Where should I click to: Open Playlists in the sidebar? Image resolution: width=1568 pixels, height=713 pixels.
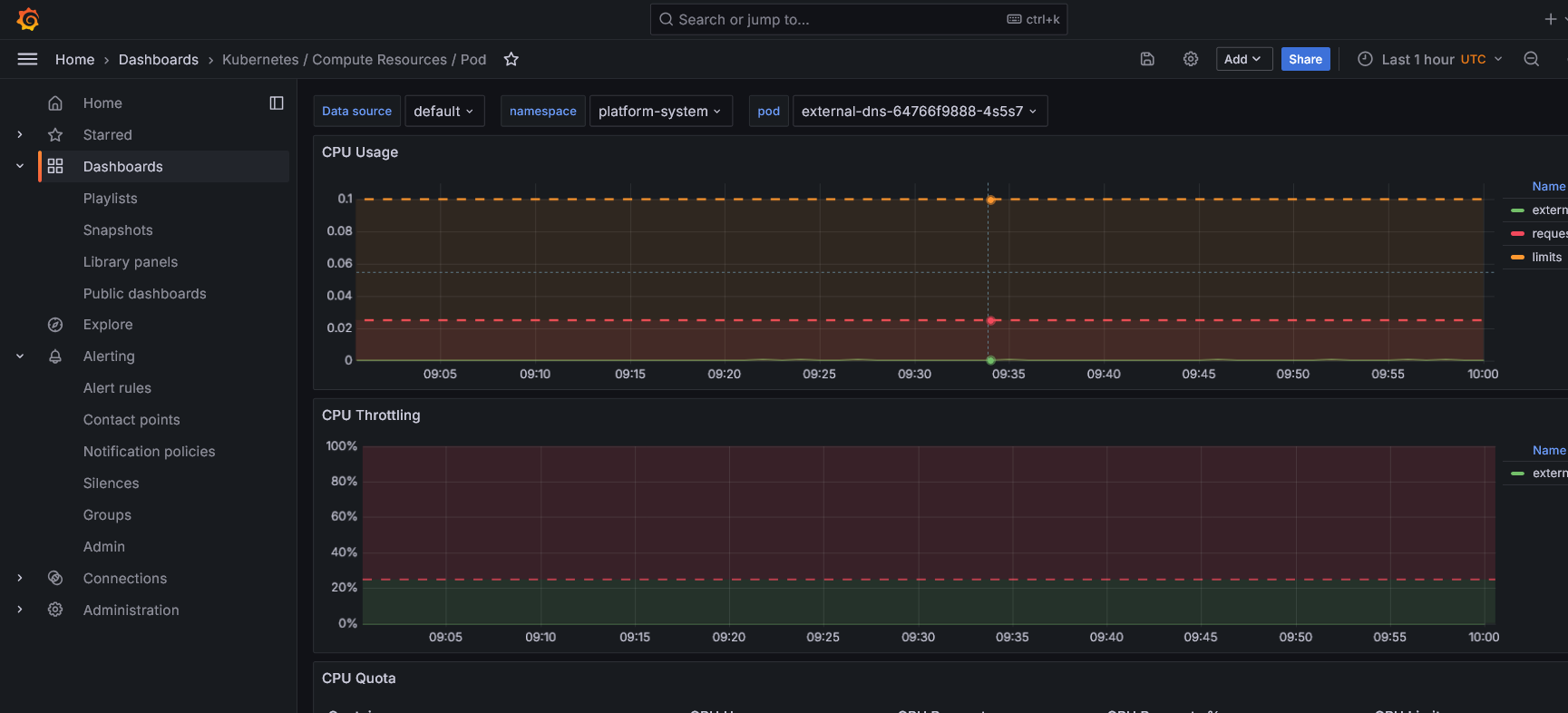click(x=111, y=199)
